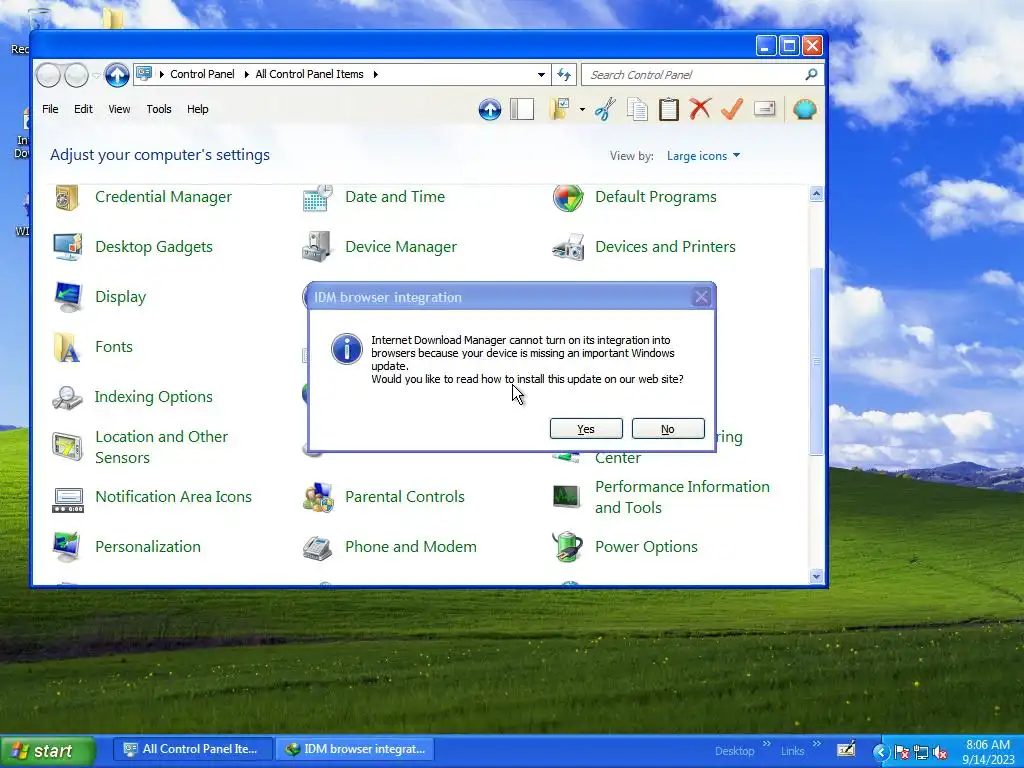This screenshot has width=1024, height=768.
Task: Click the blue shell toolbar icon
Action: (x=805, y=109)
